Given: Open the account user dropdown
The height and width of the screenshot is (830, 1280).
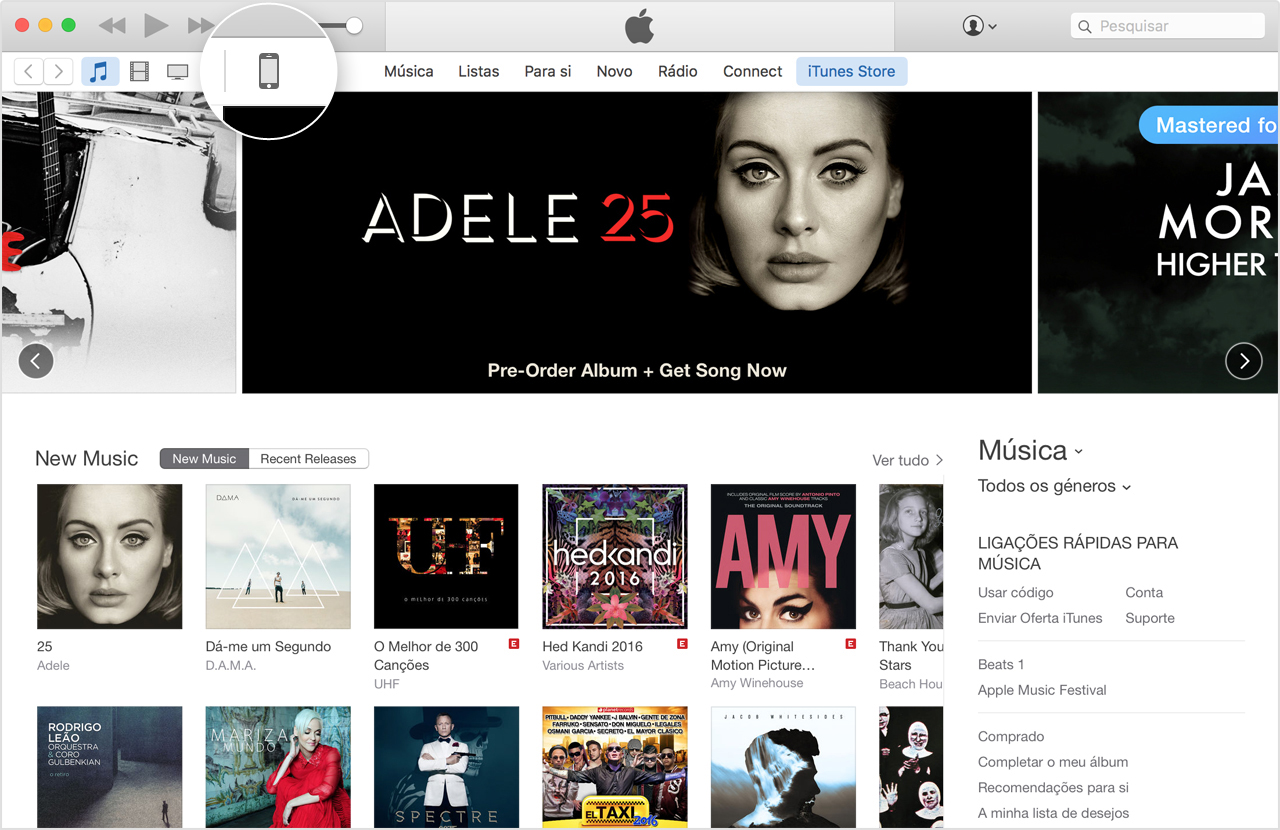Looking at the screenshot, I should pyautogui.click(x=979, y=26).
